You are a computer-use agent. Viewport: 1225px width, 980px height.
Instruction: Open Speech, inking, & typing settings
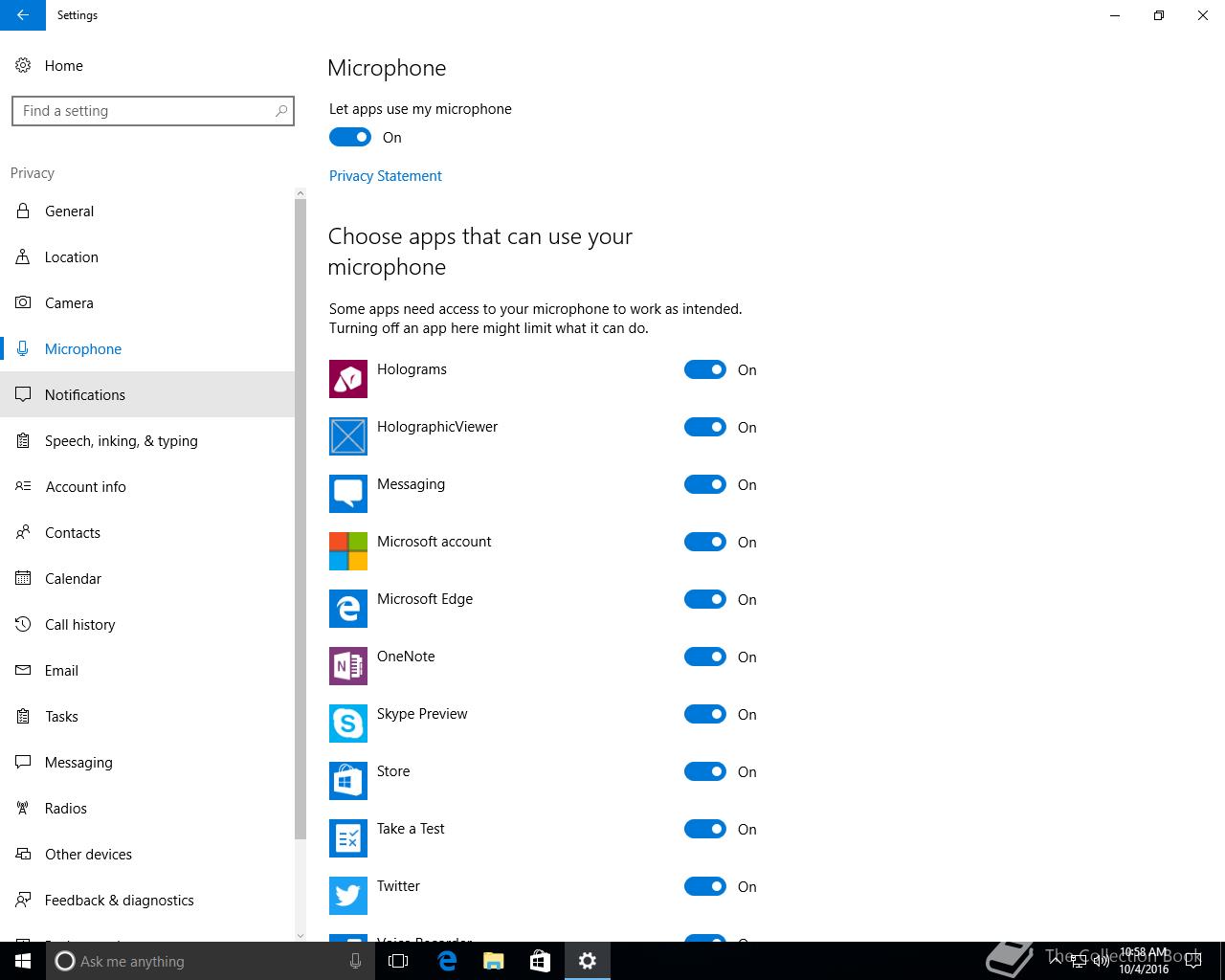click(147, 440)
